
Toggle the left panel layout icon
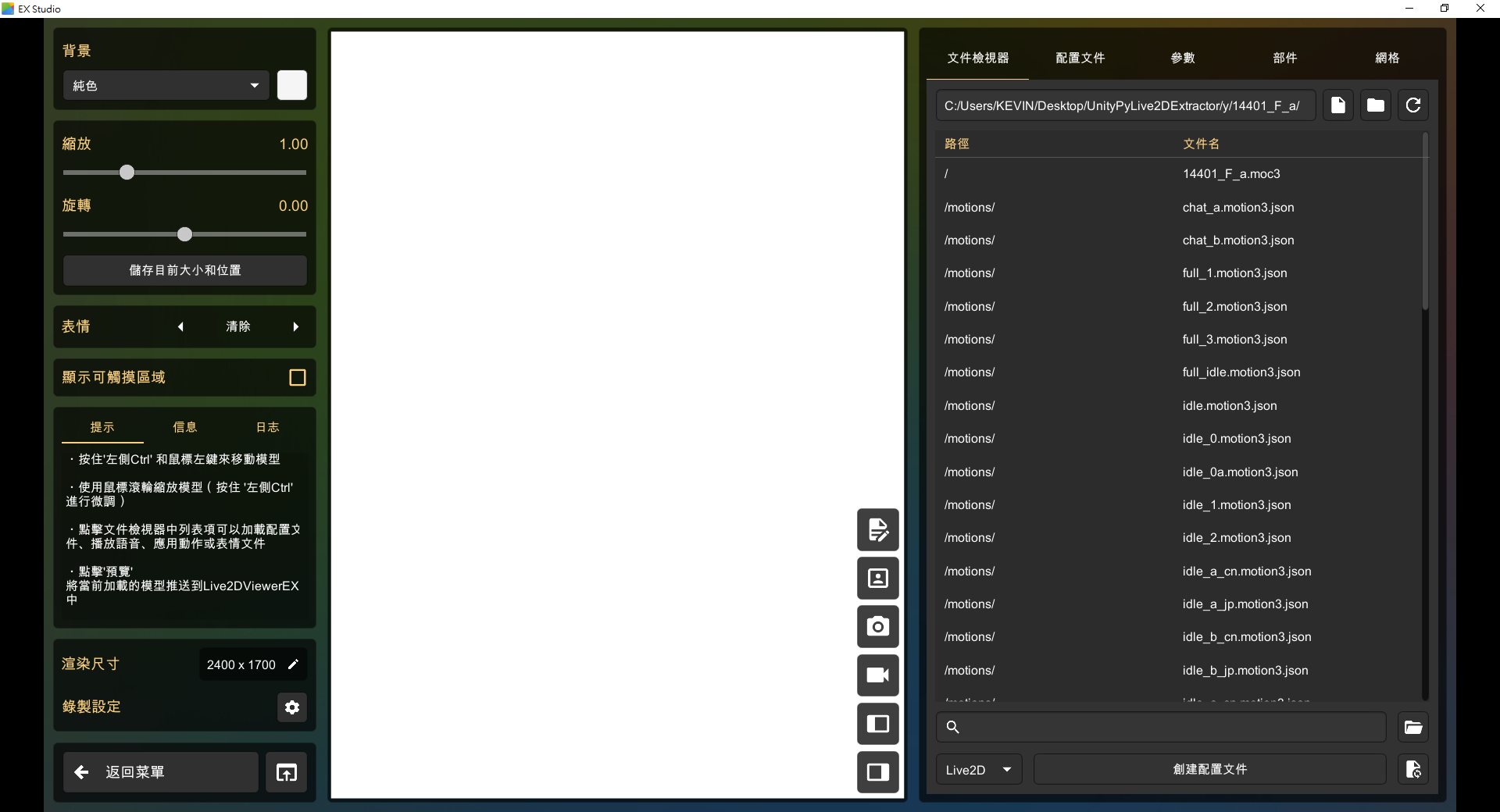[x=877, y=724]
